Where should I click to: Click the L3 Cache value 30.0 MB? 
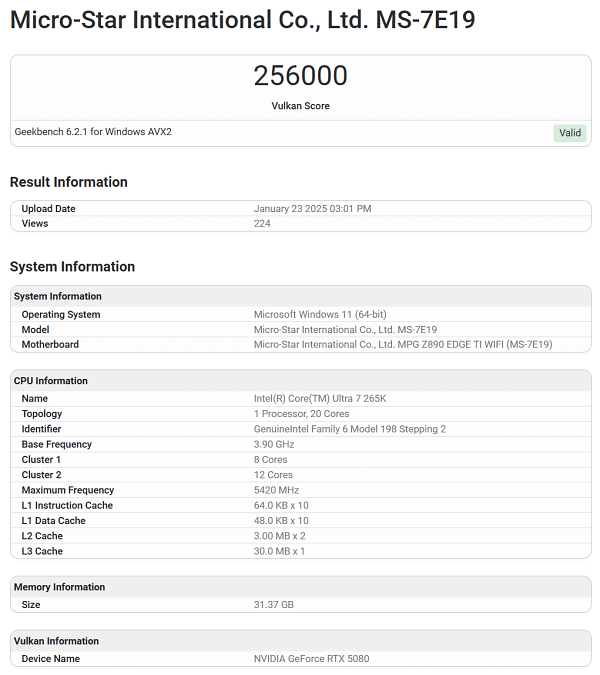pyautogui.click(x=279, y=551)
